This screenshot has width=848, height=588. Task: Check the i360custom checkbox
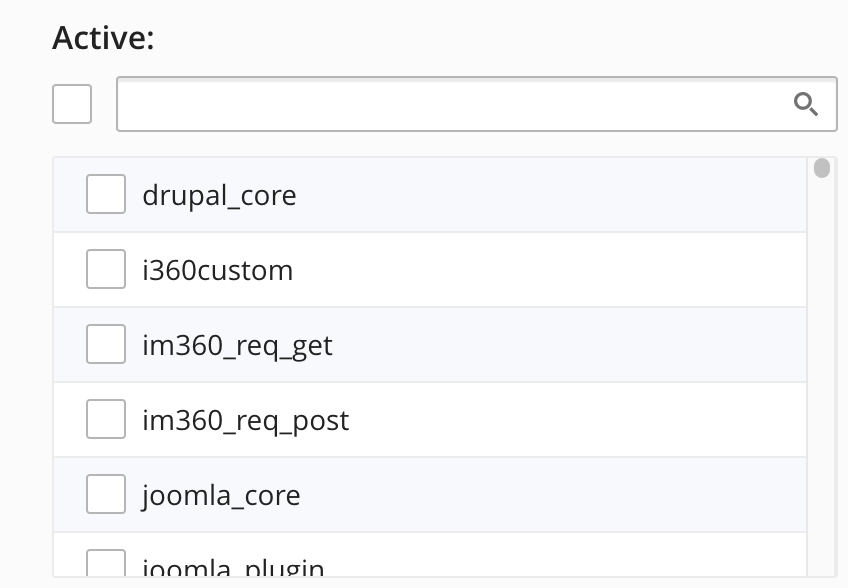[x=106, y=269]
